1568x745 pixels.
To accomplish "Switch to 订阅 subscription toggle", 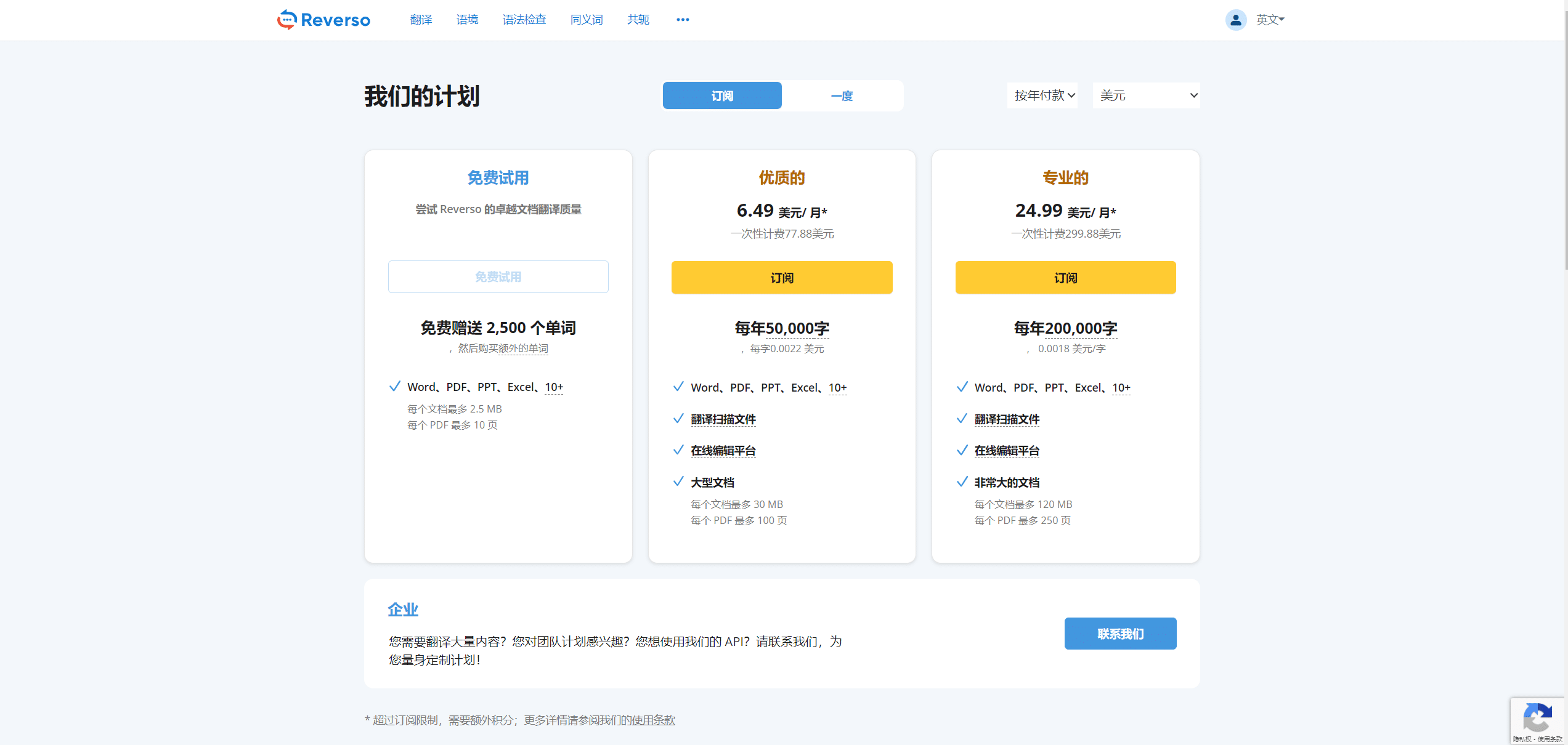I will pos(722,95).
